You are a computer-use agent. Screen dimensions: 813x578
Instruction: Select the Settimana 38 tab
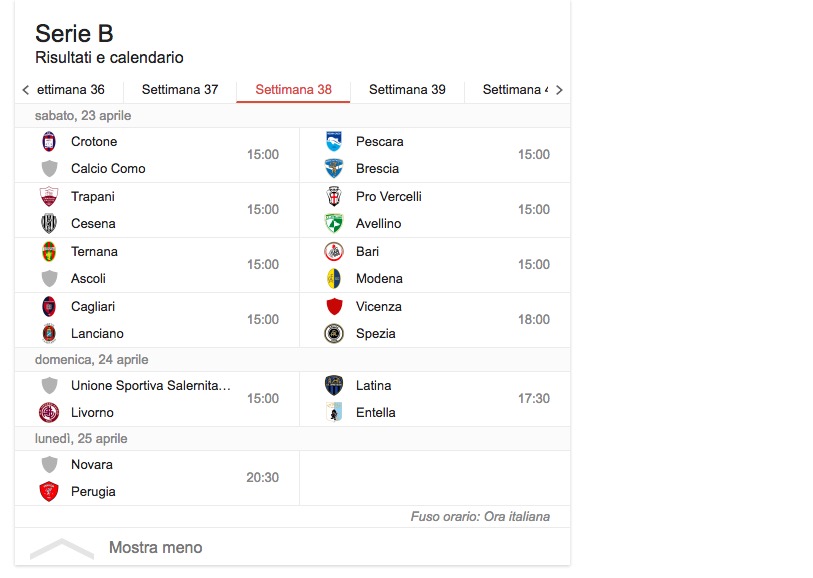tap(293, 90)
